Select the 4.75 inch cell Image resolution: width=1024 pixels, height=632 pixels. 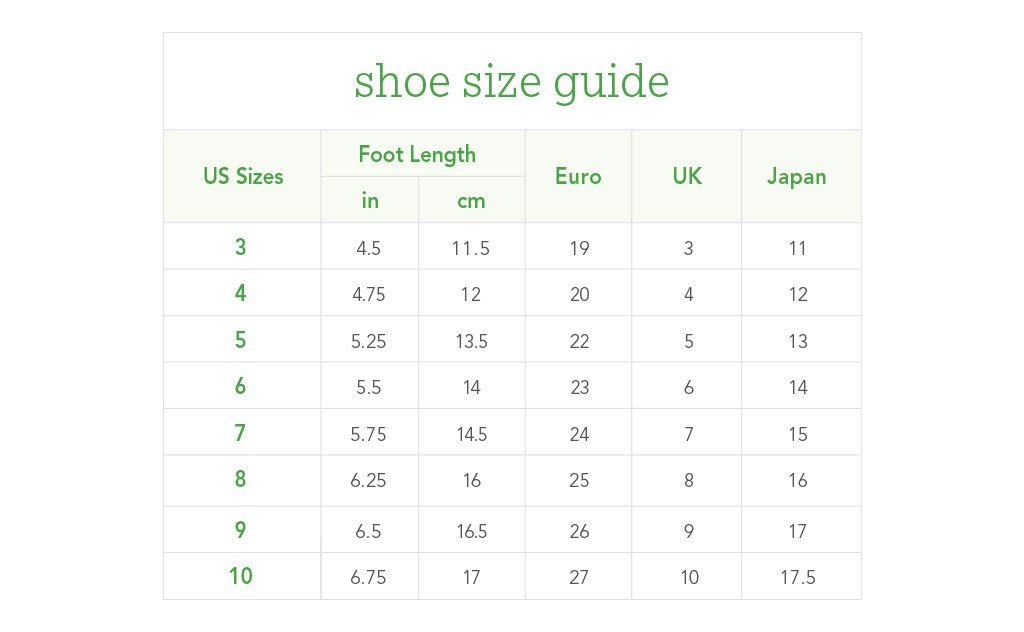tap(368, 295)
